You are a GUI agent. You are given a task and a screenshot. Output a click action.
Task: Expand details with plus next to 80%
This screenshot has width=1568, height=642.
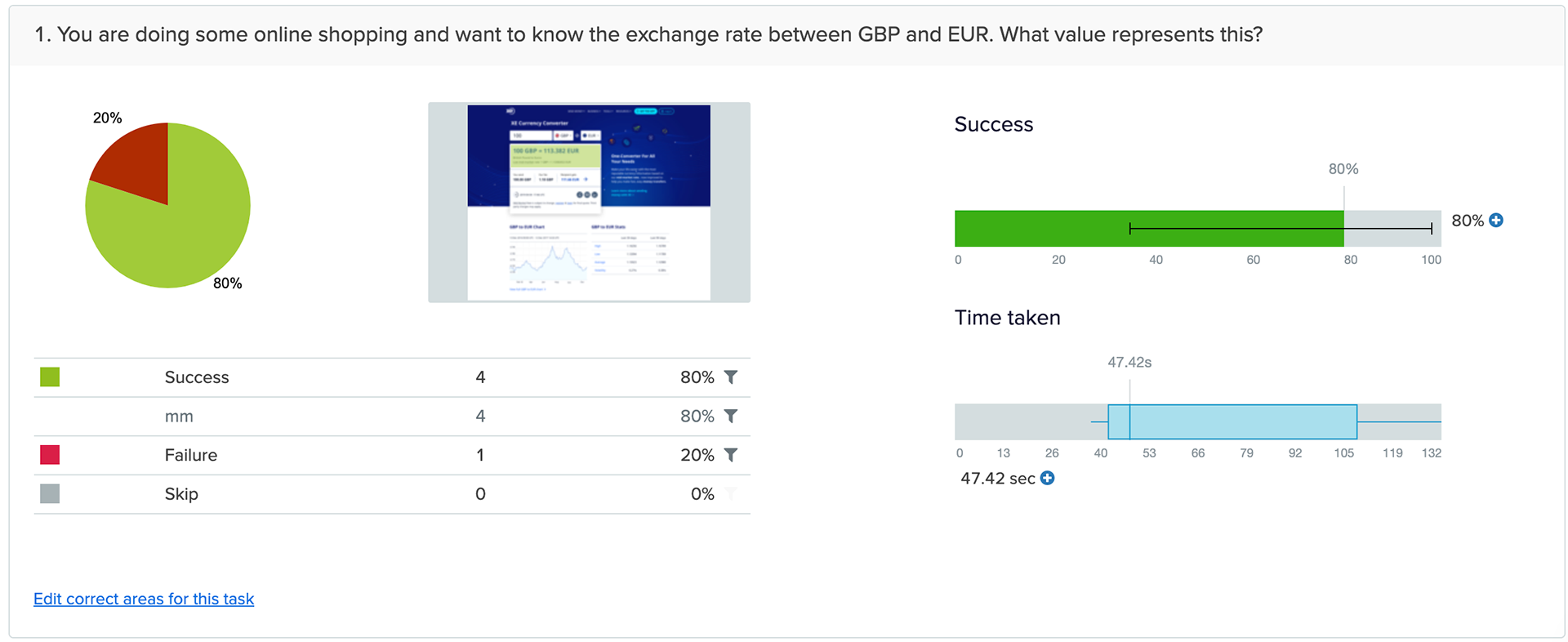(1496, 221)
